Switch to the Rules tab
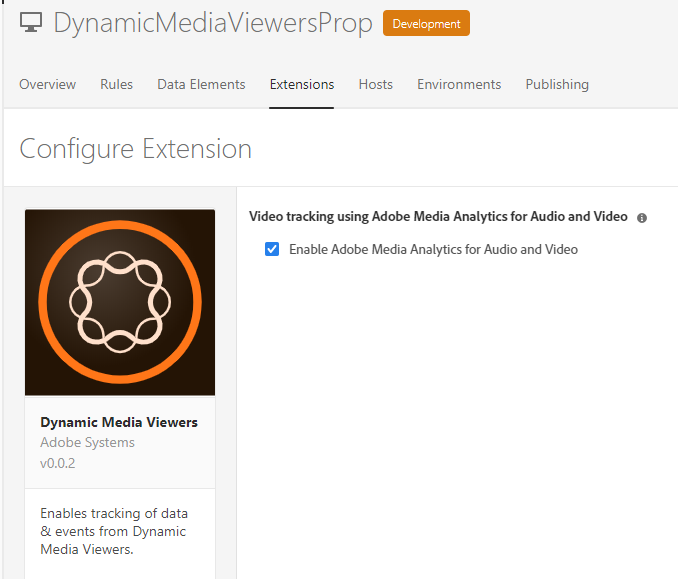678x579 pixels. tap(116, 84)
